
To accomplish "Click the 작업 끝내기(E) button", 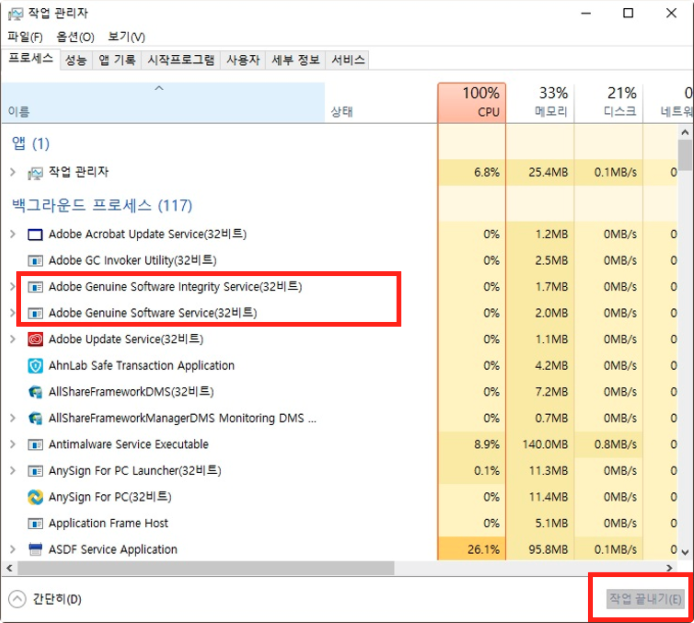I will click(x=645, y=599).
